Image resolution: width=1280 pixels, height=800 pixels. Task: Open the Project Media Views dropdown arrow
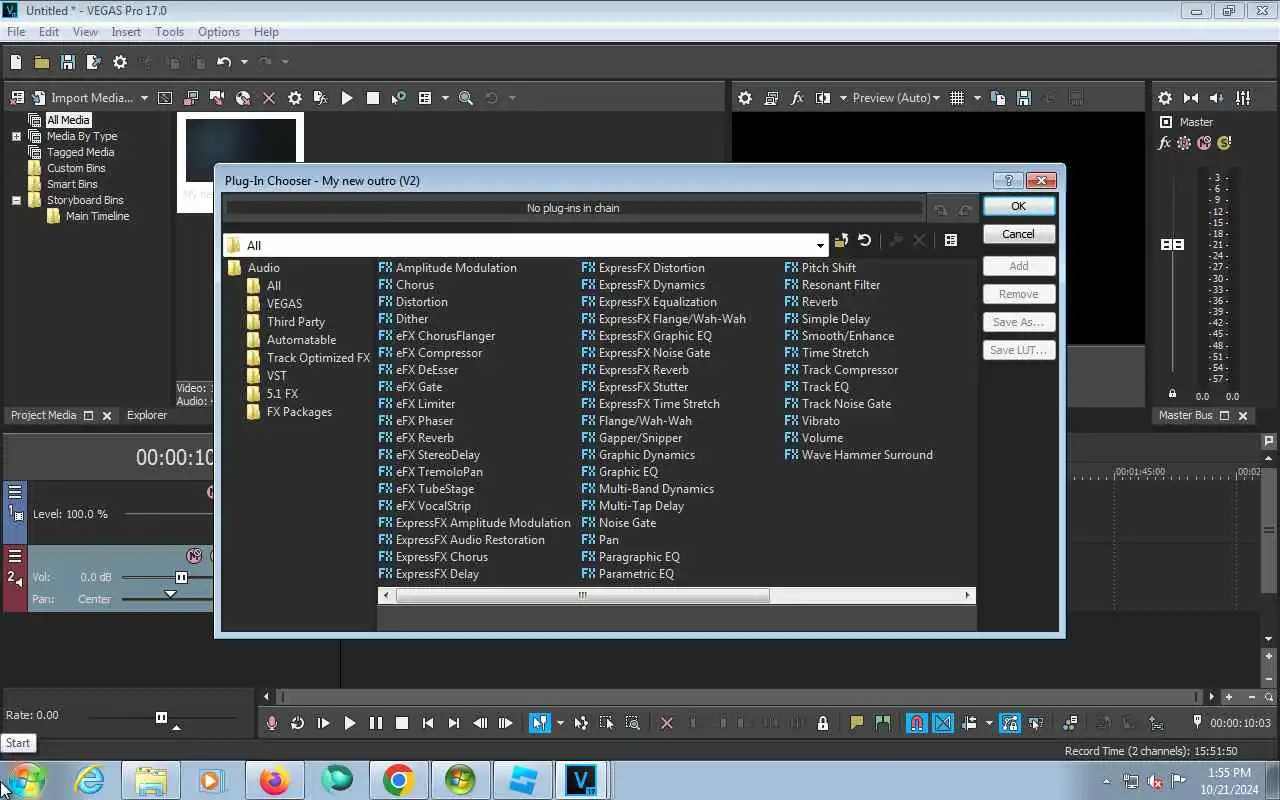443,98
